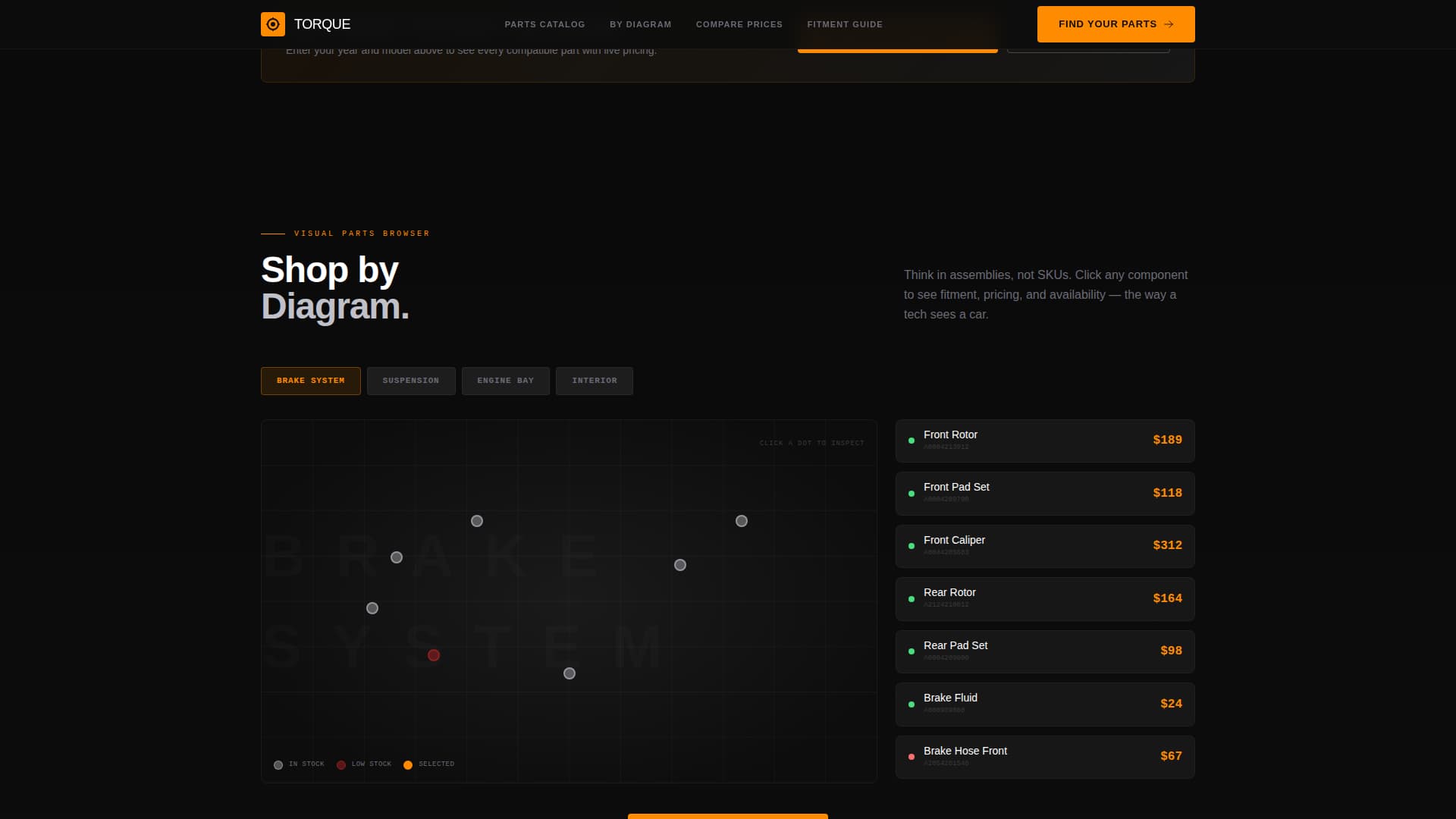
Task: Click the TORQUE logo icon
Action: (273, 24)
